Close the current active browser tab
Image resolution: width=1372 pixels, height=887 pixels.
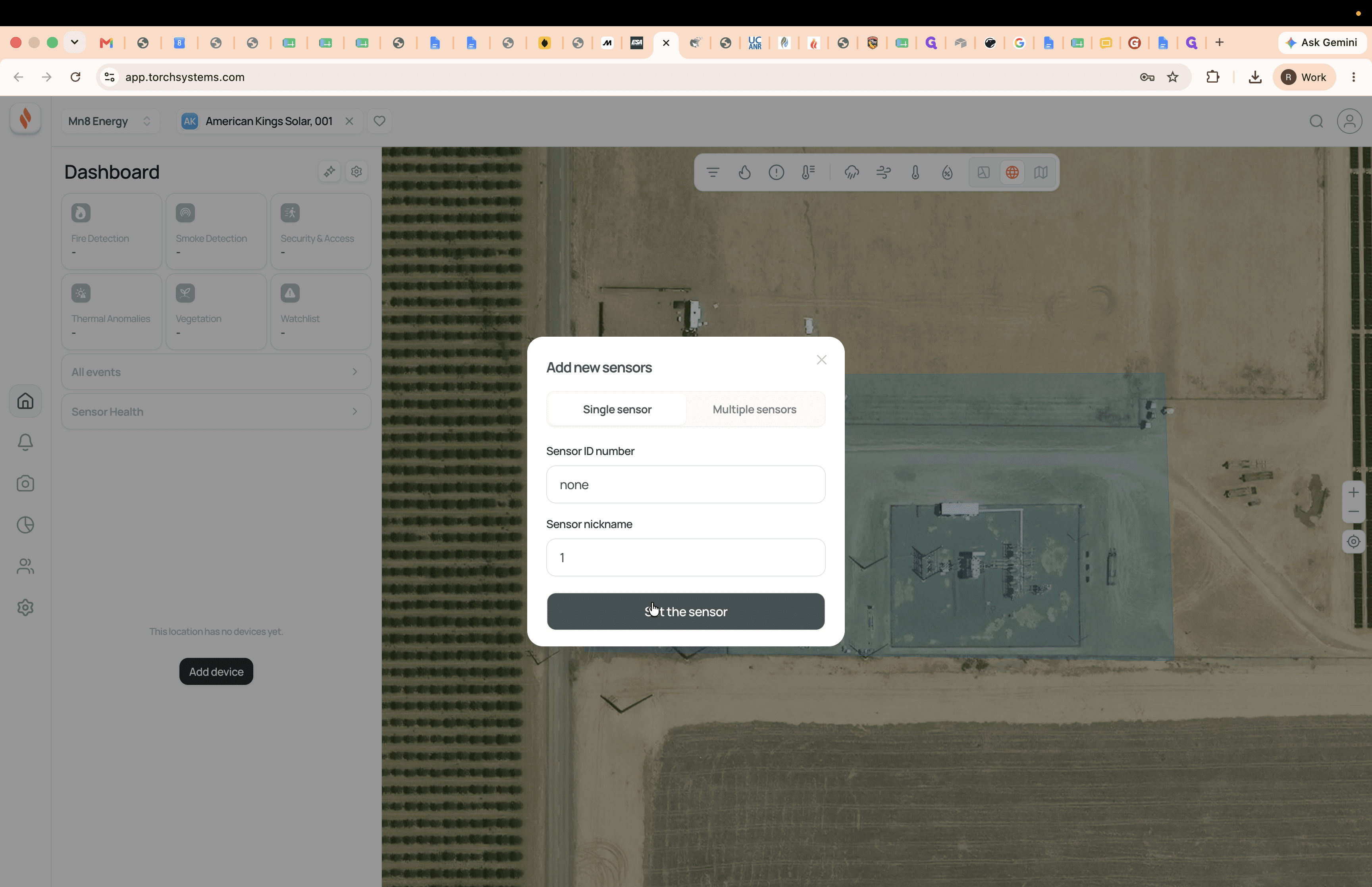(666, 42)
